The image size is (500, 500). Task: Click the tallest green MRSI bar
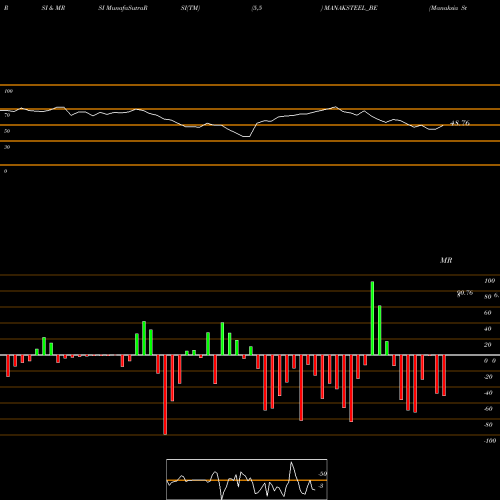372,318
